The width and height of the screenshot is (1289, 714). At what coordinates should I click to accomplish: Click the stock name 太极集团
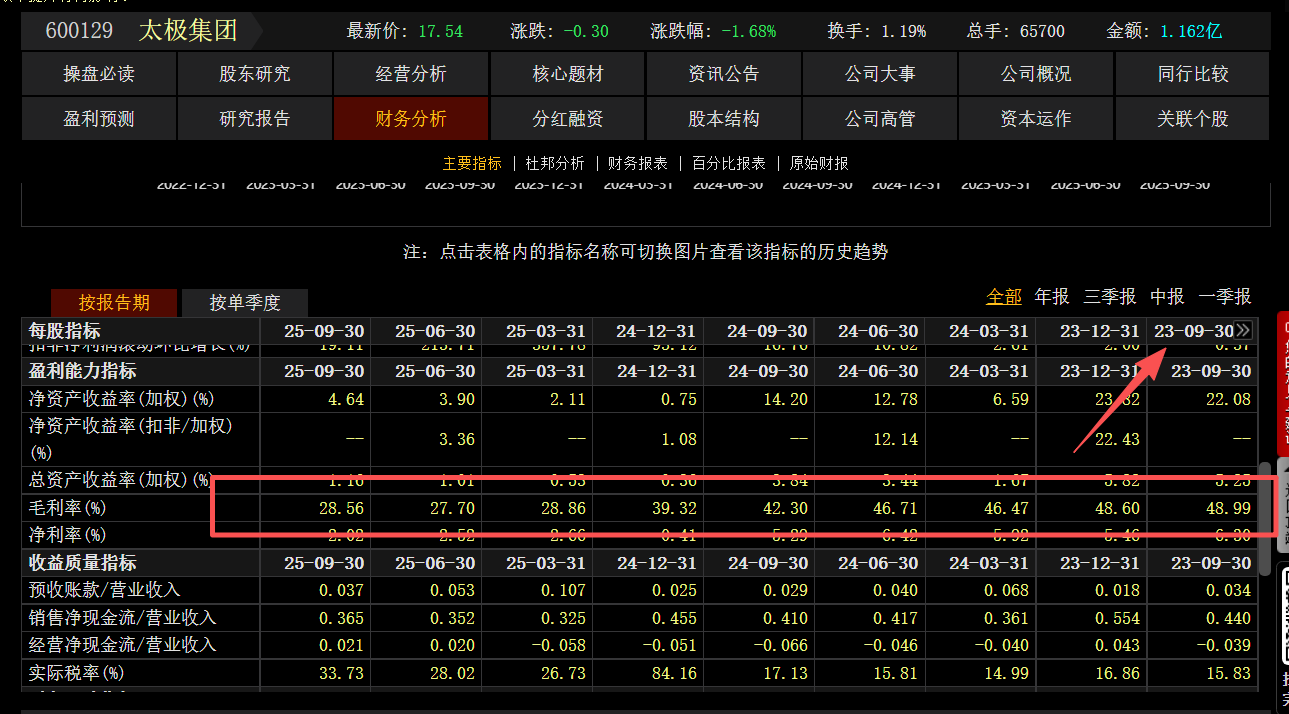tap(188, 31)
